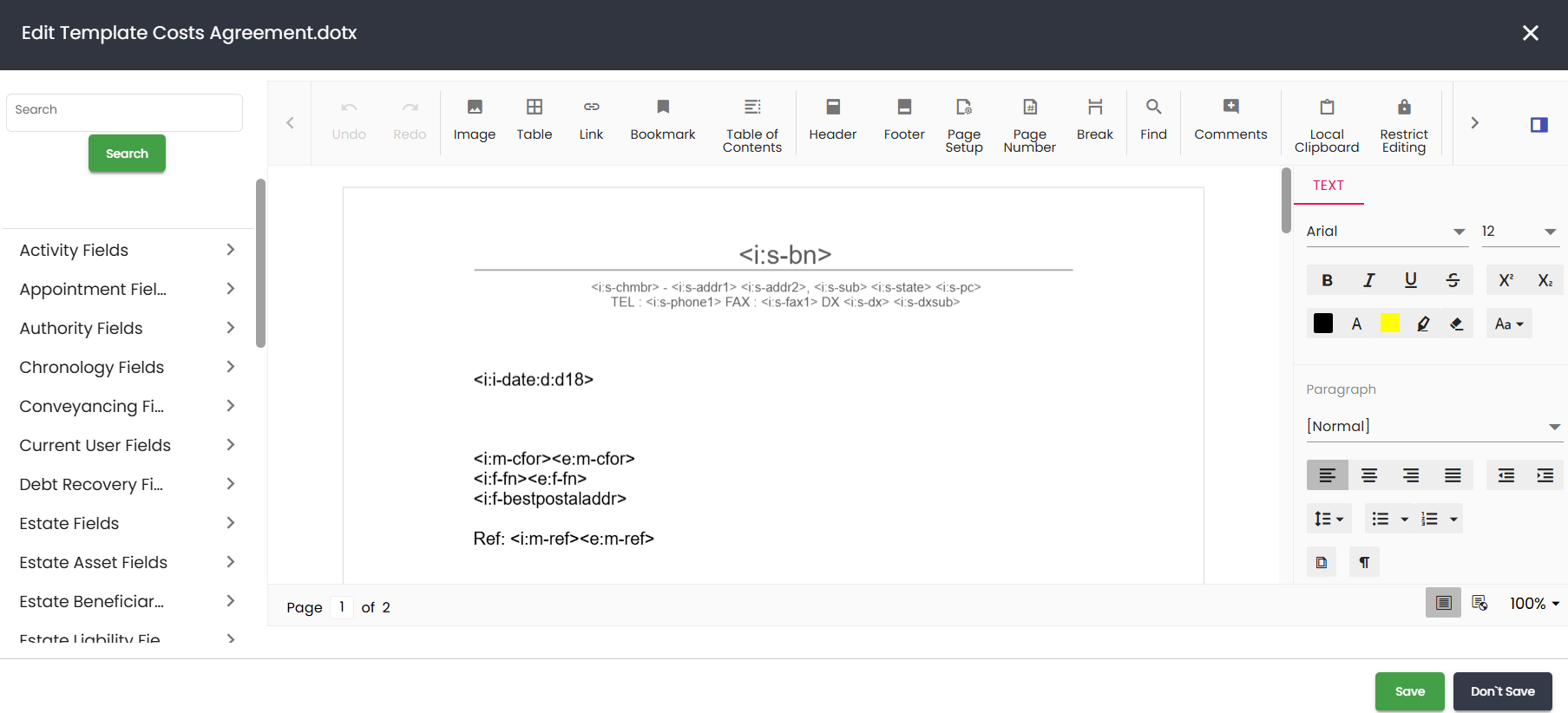This screenshot has height=713, width=1568.
Task: Open the Comments panel
Action: click(1230, 121)
